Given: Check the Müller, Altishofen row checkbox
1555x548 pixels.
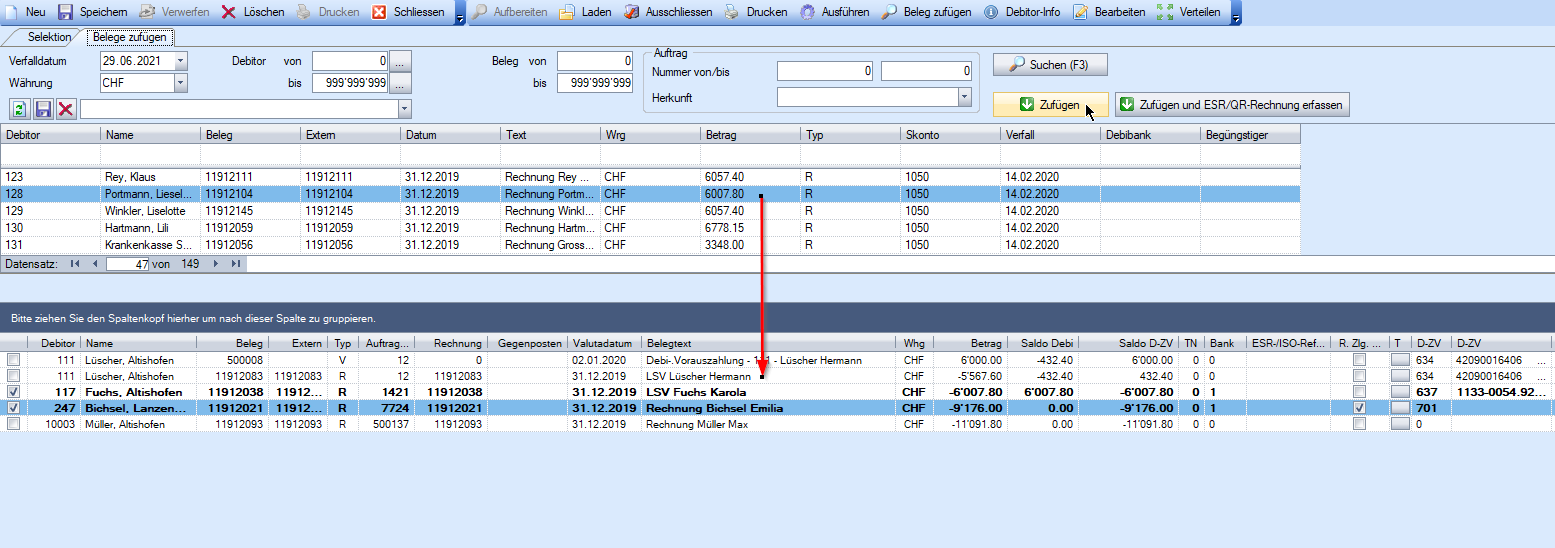Looking at the screenshot, I should pos(14,424).
